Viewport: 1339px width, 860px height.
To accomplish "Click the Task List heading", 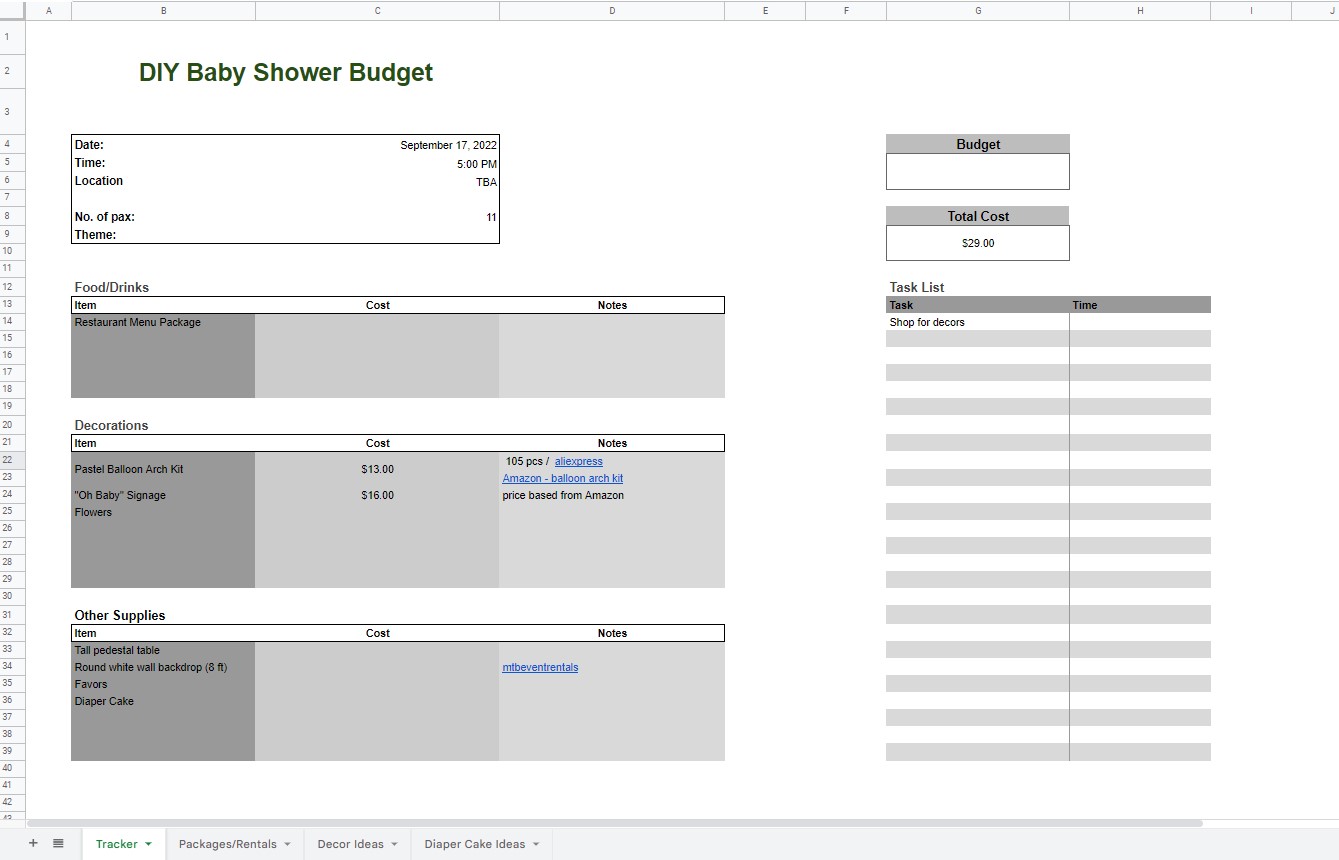I will pyautogui.click(x=917, y=287).
